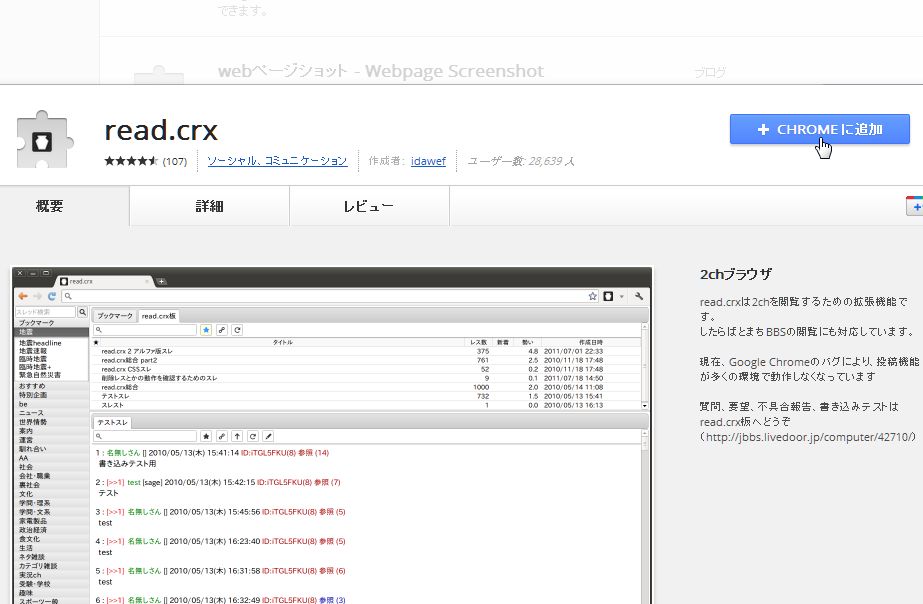Click the magnifier button beside スレッド検索

82,311
